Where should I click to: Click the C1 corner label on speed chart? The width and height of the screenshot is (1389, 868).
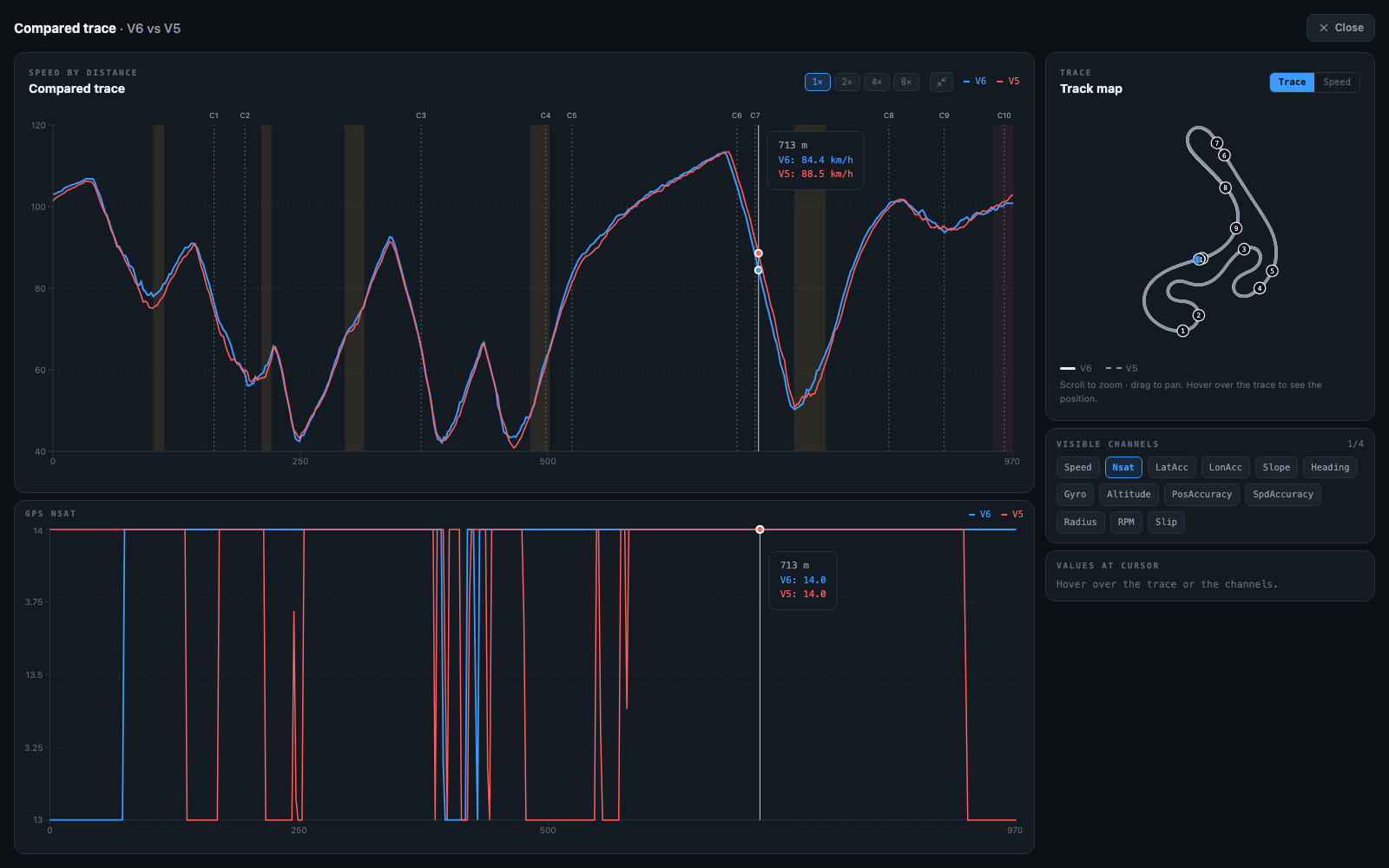(214, 115)
